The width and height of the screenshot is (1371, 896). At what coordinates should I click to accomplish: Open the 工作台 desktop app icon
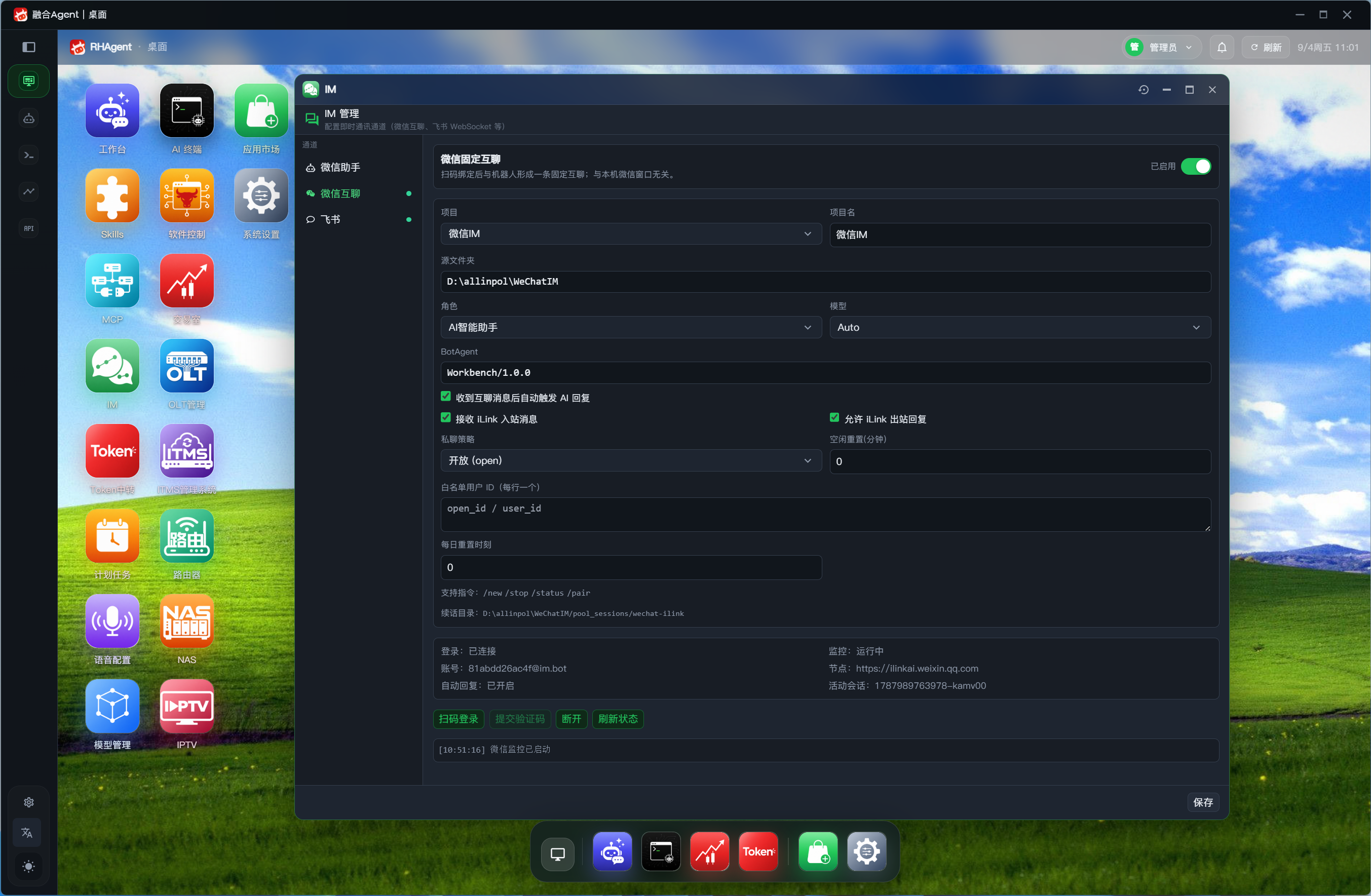112,111
